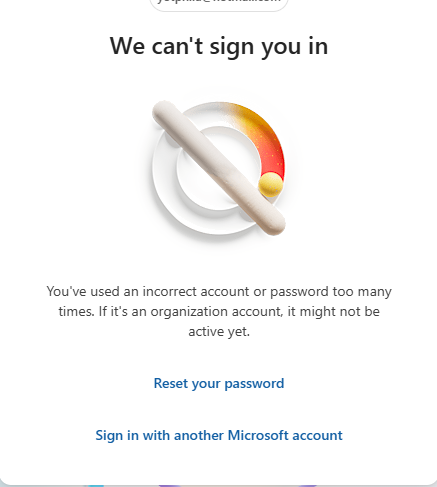
Task: Click the center purple shape below the dialog
Action: [x=170, y=486]
